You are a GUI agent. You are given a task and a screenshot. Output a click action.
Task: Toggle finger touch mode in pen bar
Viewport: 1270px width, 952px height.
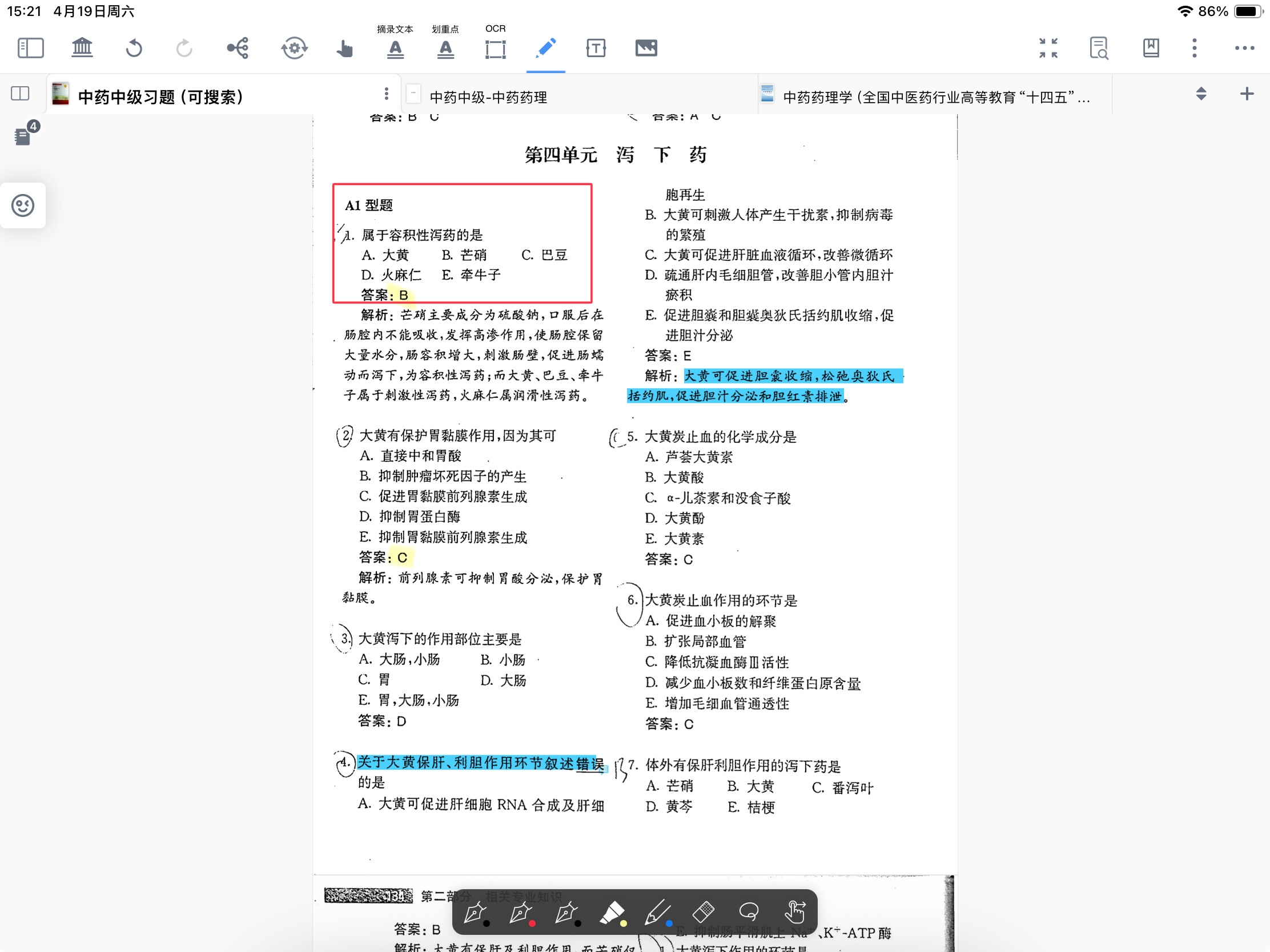pyautogui.click(x=795, y=913)
